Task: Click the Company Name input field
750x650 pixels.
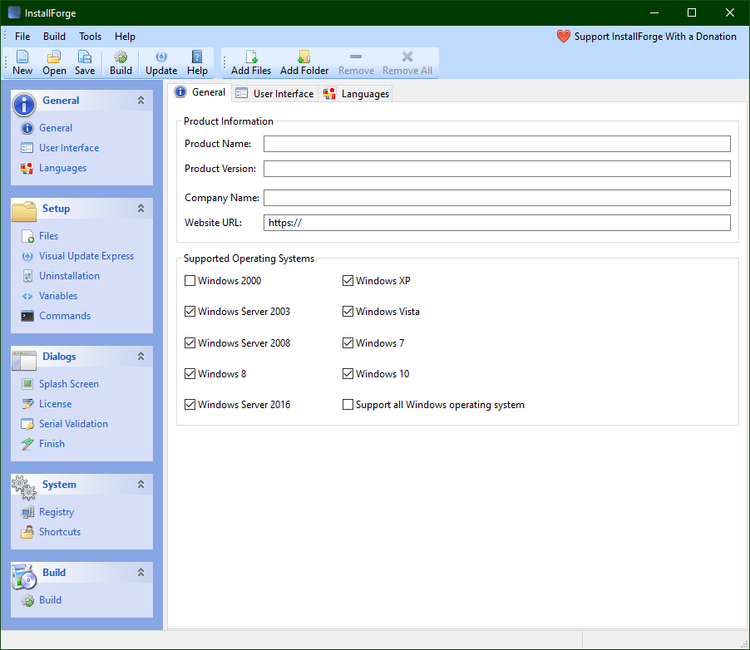Action: coord(497,198)
